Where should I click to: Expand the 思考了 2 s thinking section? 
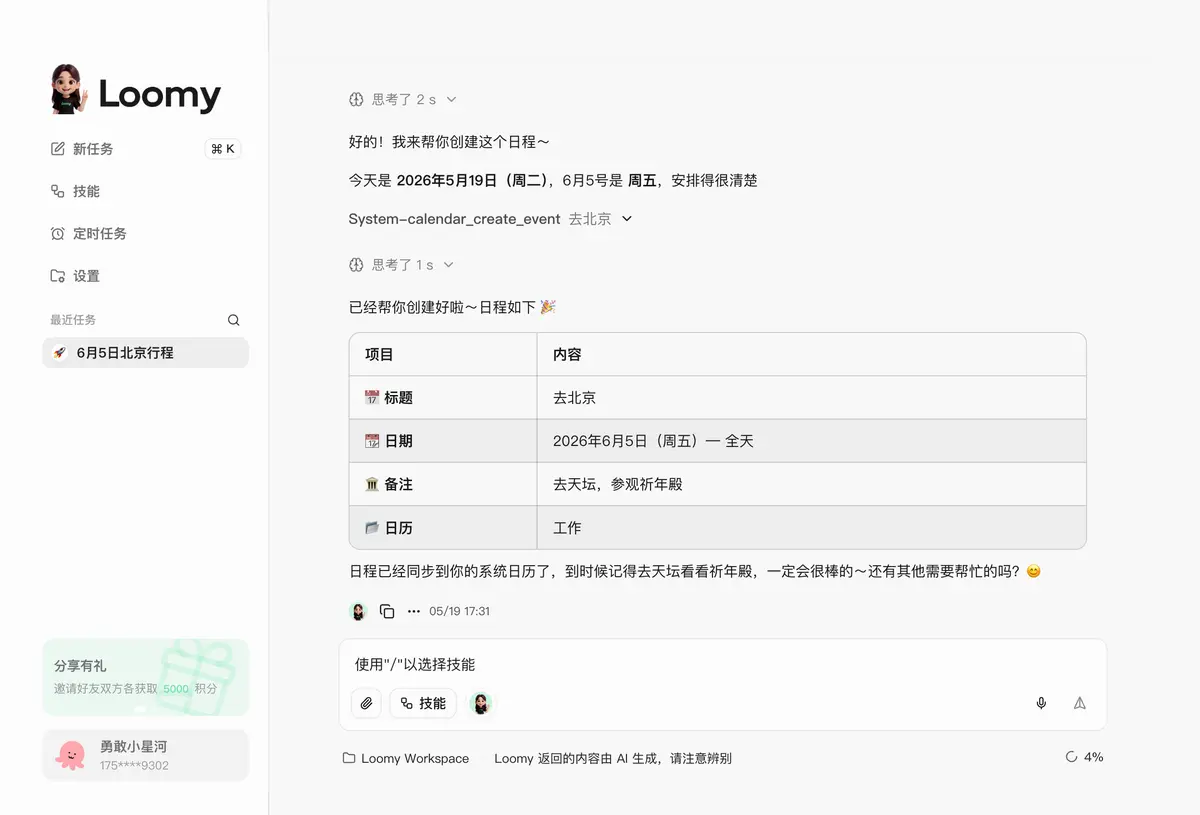coord(403,99)
